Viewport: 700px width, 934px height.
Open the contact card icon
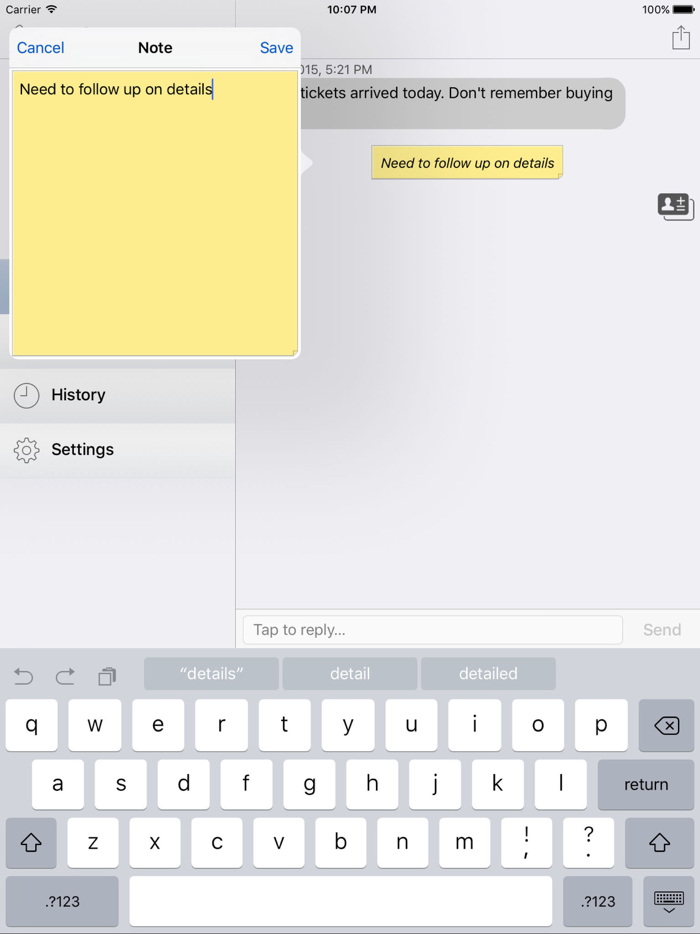(676, 207)
